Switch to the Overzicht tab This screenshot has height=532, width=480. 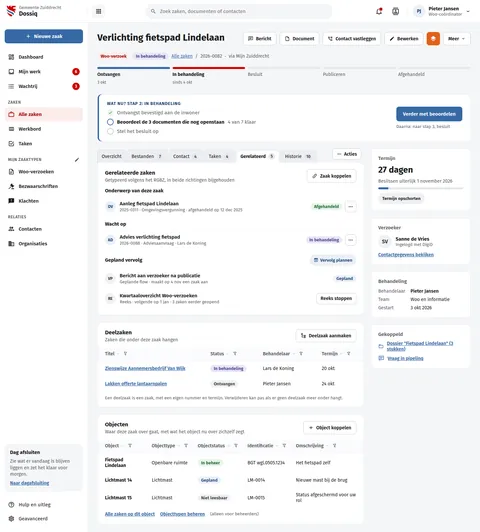click(112, 156)
